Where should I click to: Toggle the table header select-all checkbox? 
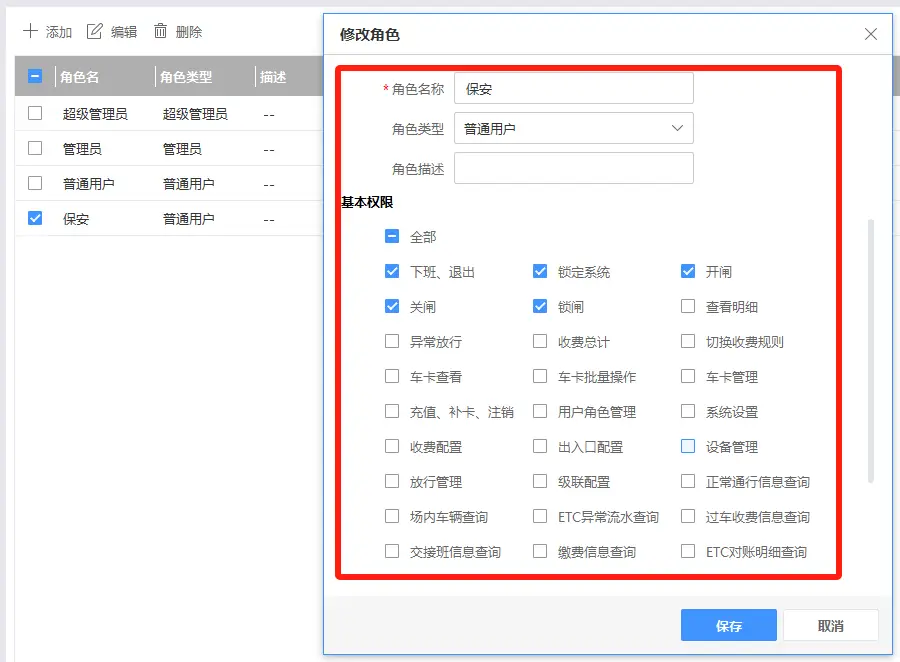(x=35, y=76)
